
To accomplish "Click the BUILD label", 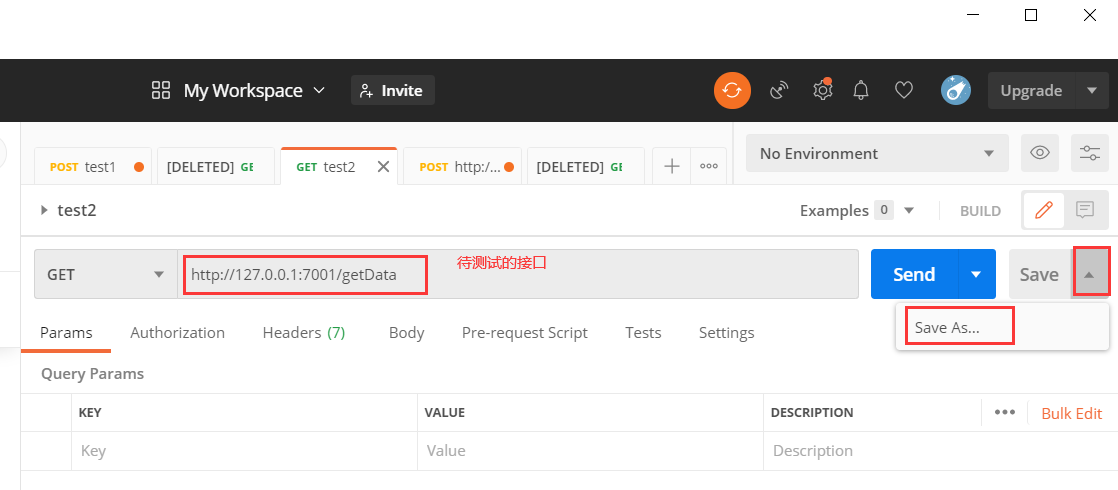I will click(980, 211).
